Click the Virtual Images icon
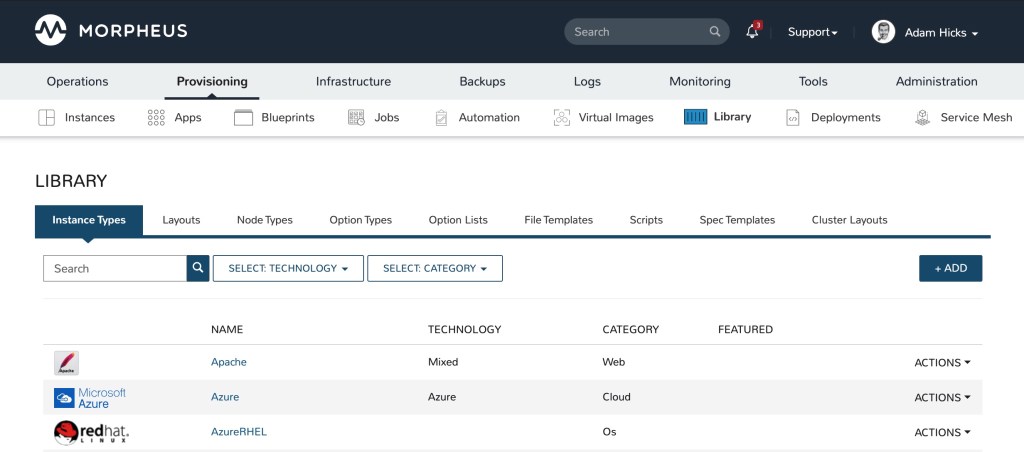 click(561, 117)
